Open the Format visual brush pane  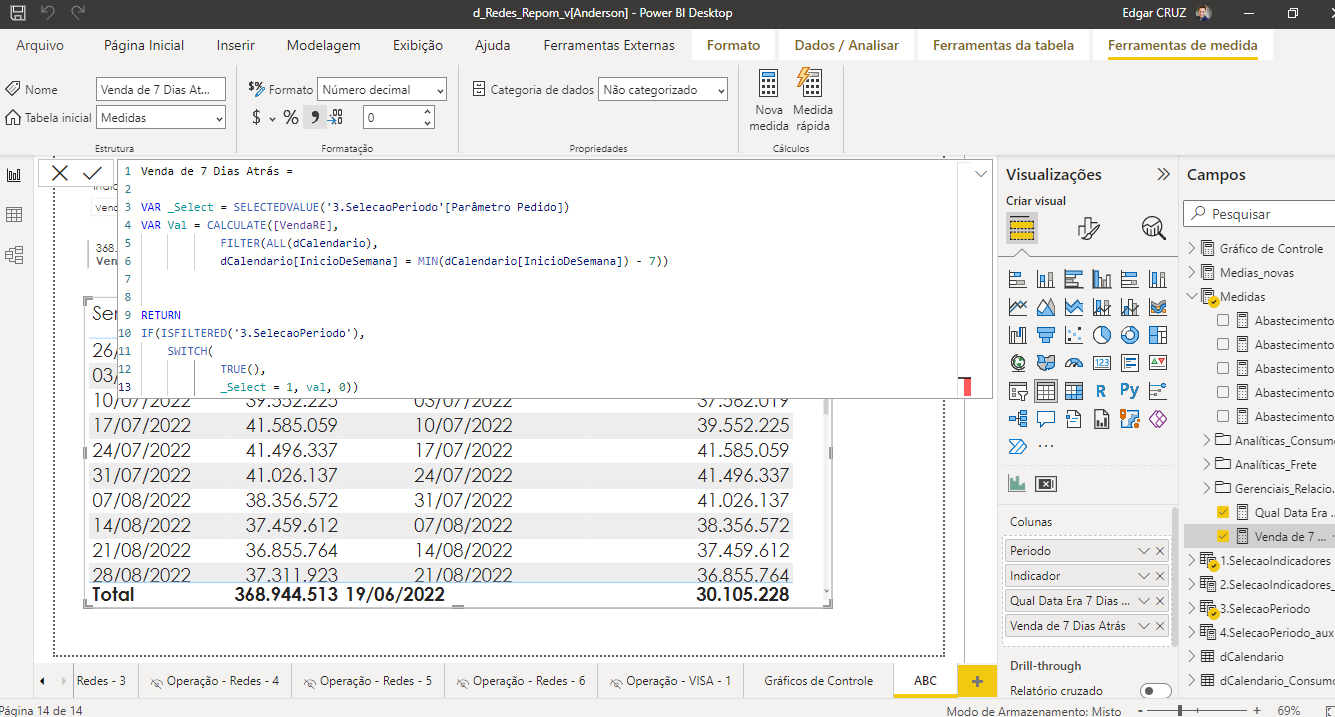tap(1088, 229)
